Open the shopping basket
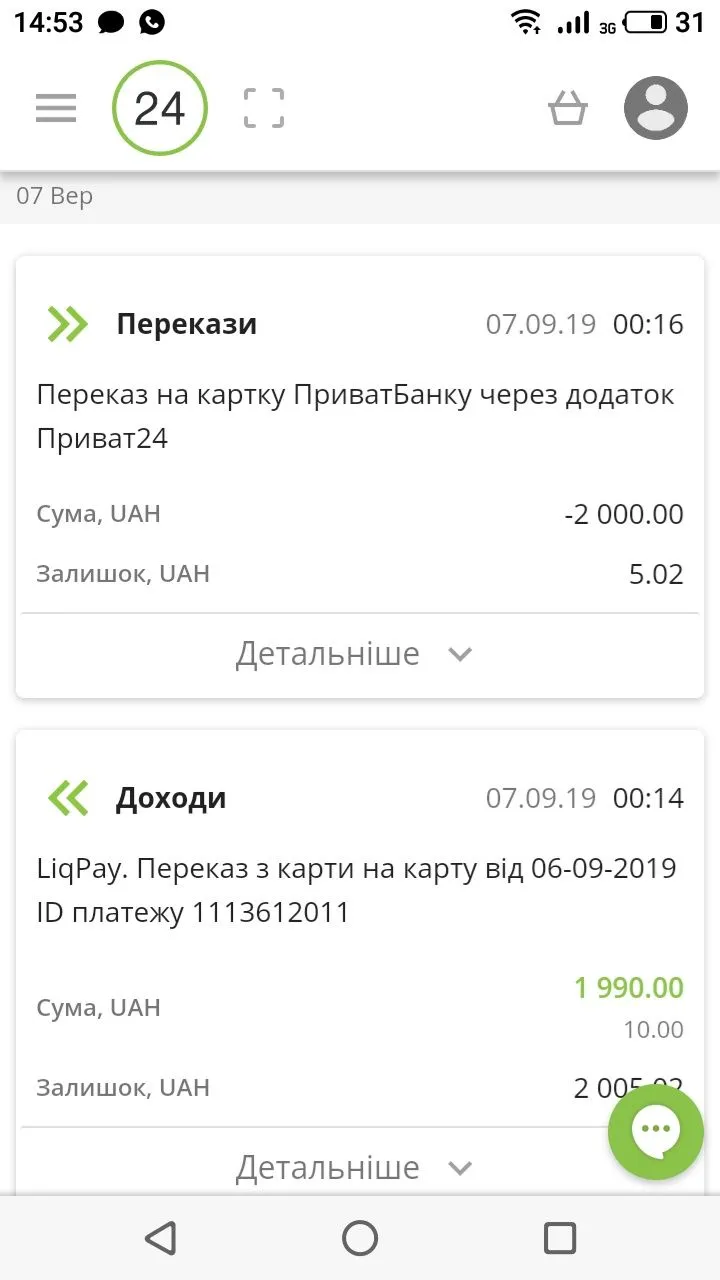 pyautogui.click(x=567, y=108)
